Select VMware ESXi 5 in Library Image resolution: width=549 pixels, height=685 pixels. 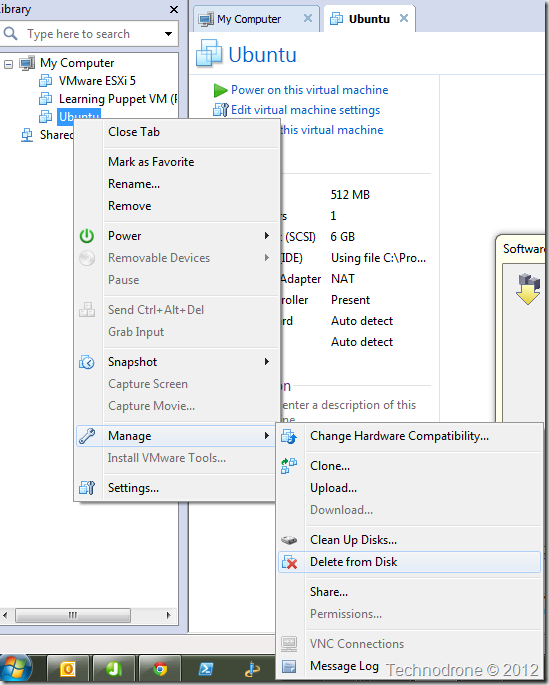coord(97,81)
